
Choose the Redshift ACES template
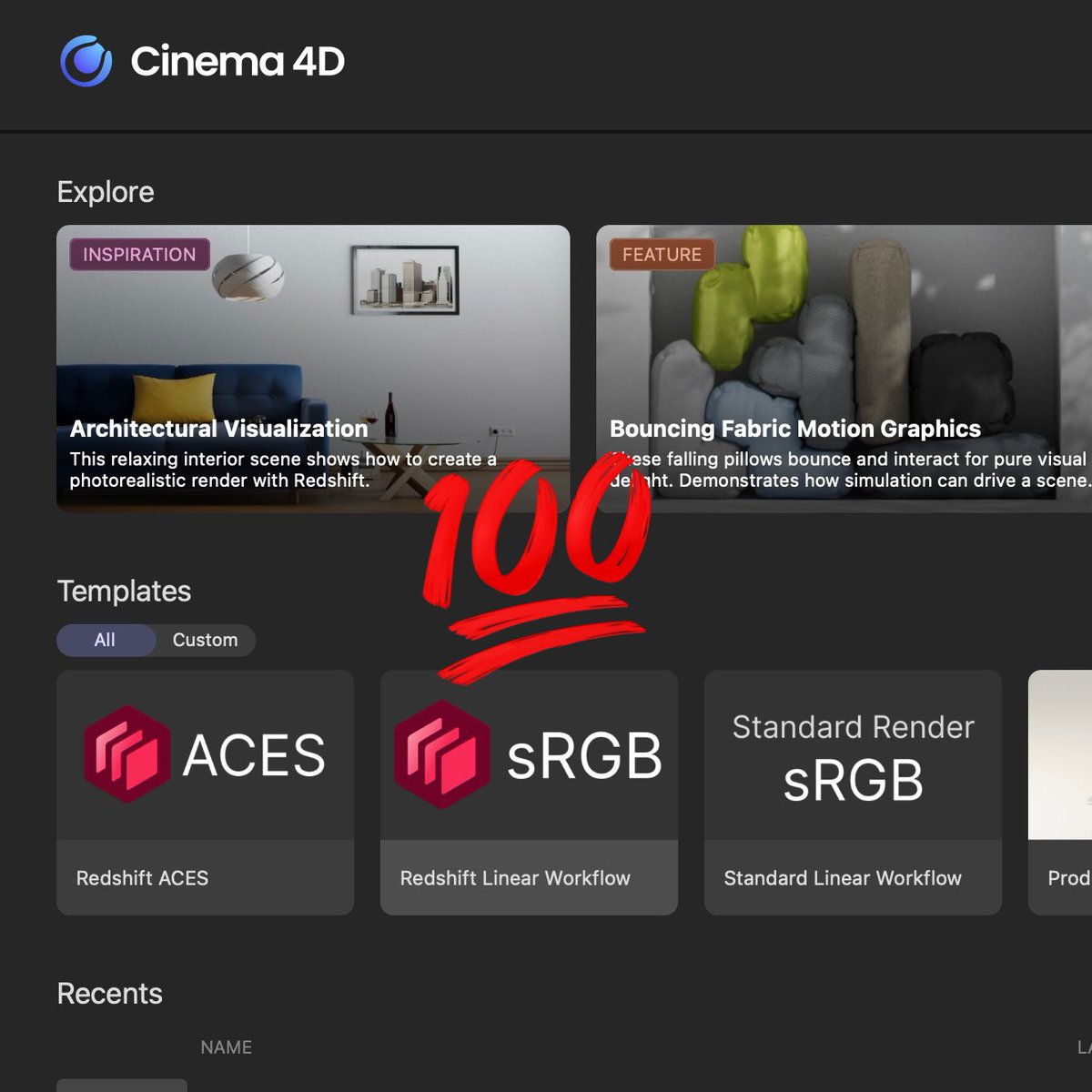[x=205, y=793]
